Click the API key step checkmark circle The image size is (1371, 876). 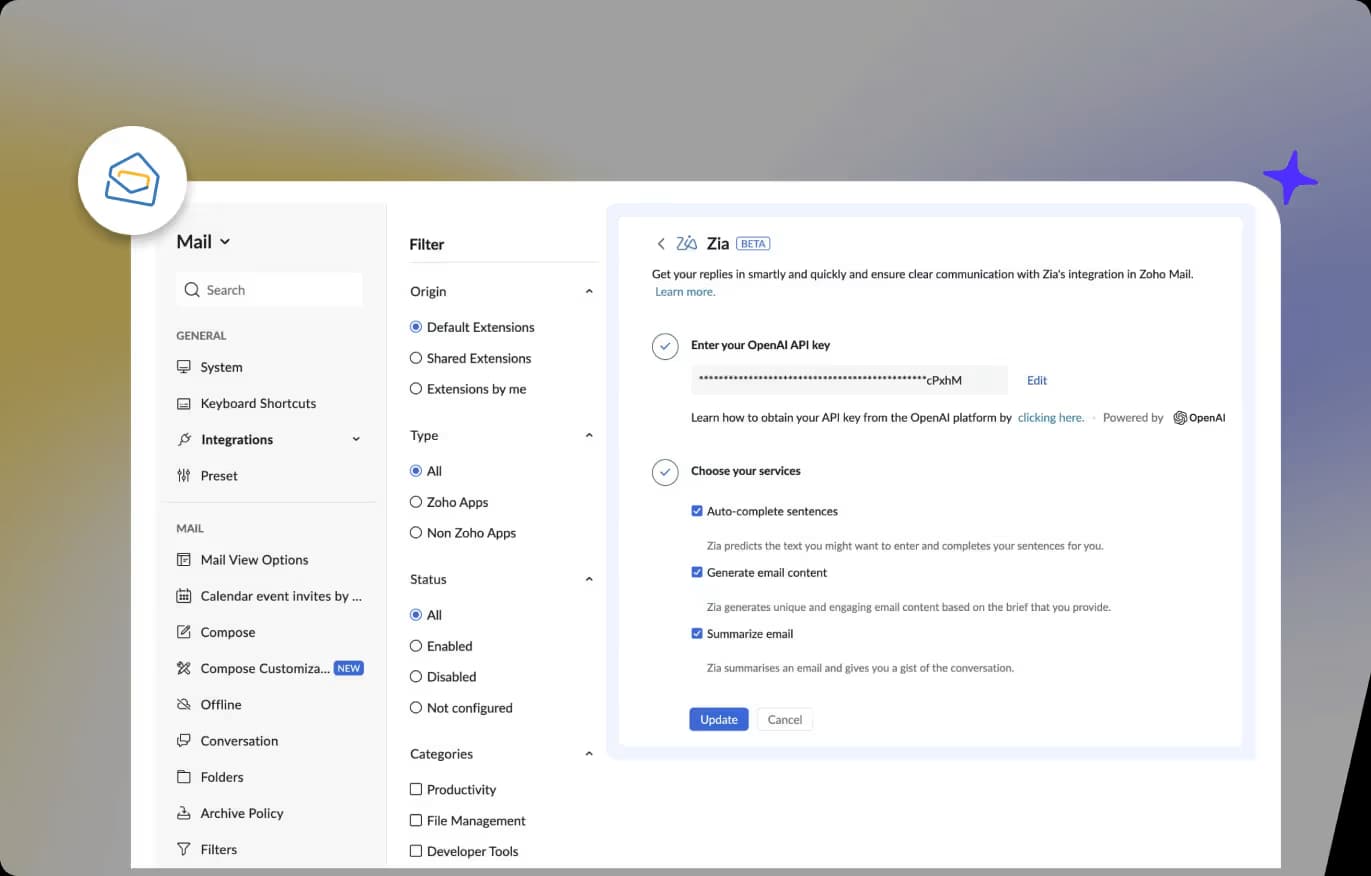(x=665, y=346)
